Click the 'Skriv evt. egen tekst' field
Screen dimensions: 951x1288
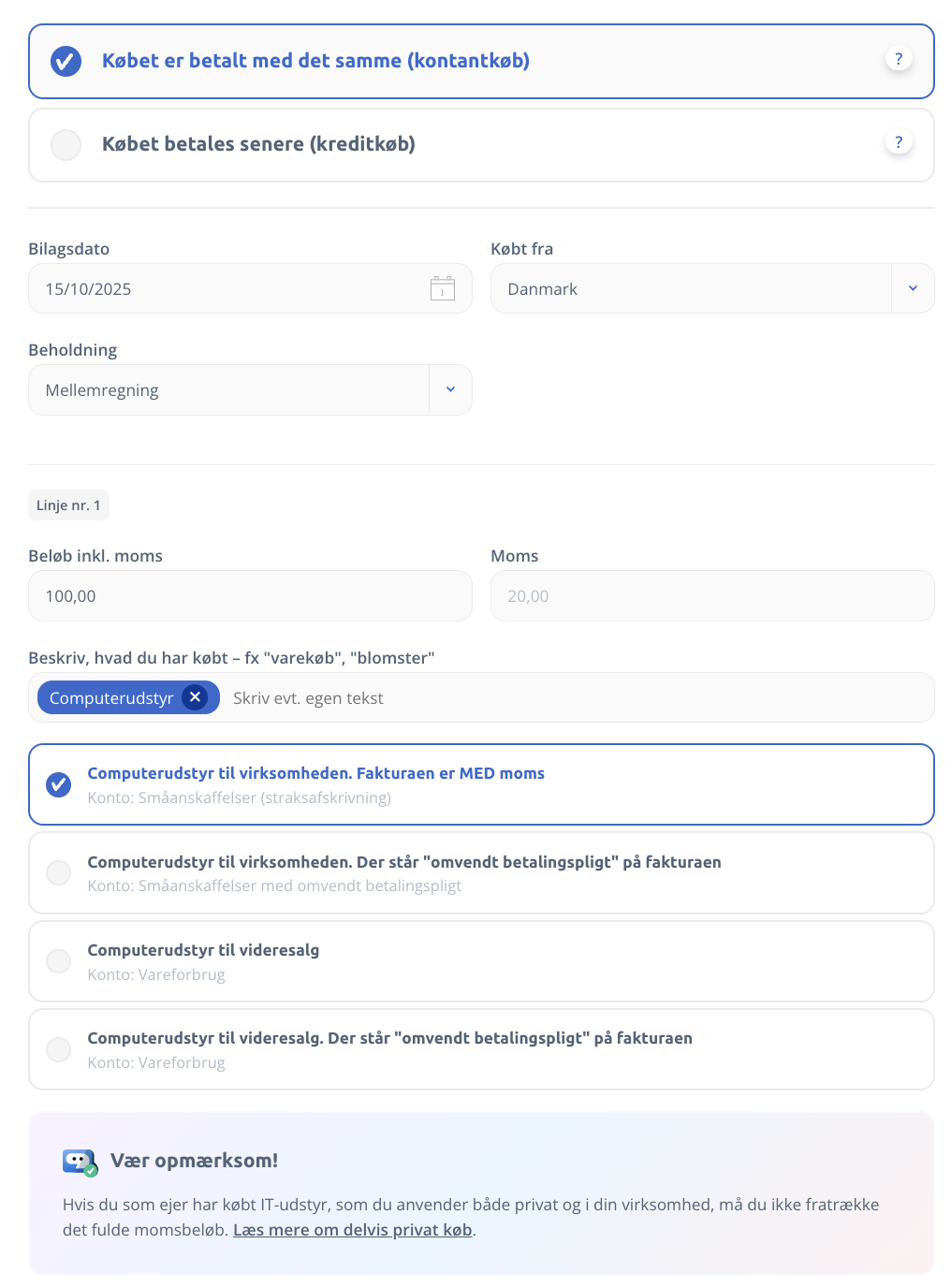pos(562,698)
